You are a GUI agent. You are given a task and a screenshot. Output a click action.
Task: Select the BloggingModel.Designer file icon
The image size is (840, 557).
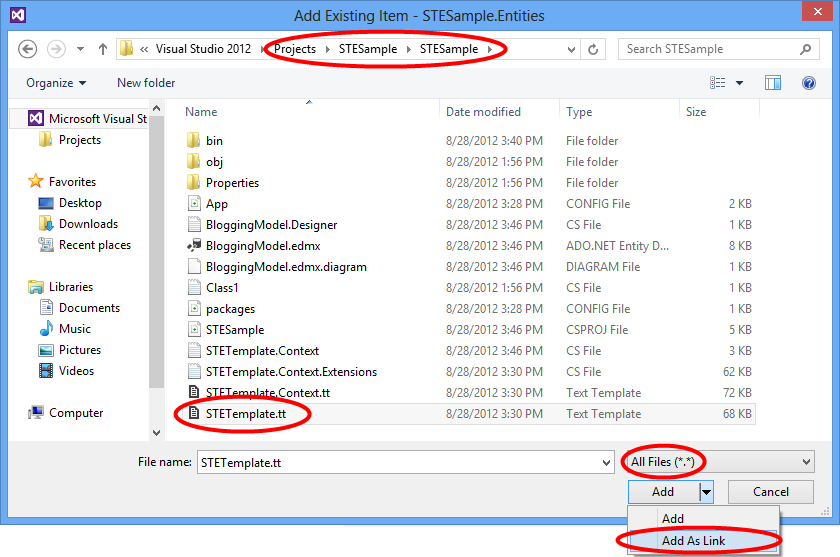pyautogui.click(x=194, y=224)
